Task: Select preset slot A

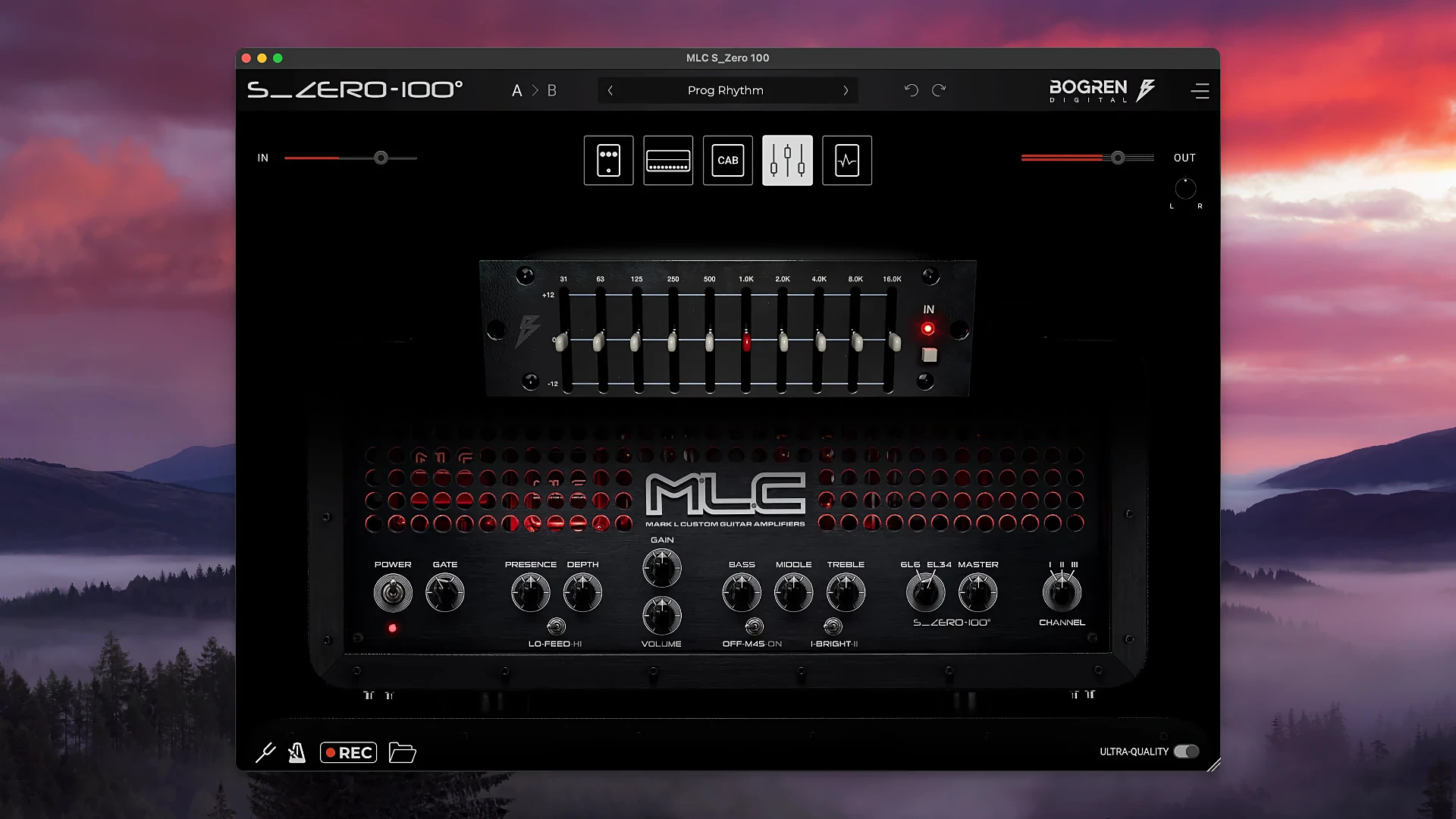Action: (517, 89)
